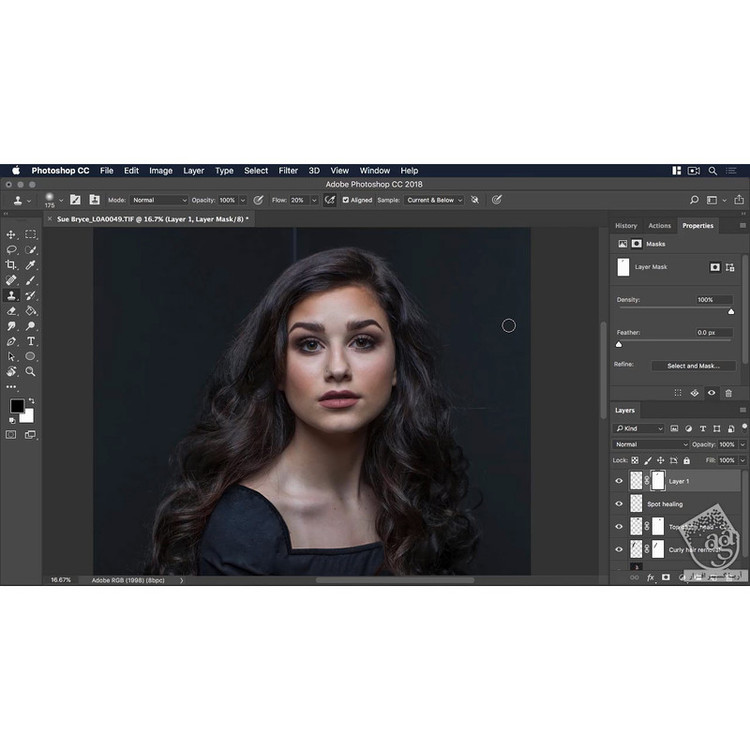Select the Zoom tool in toolbar

click(x=31, y=371)
